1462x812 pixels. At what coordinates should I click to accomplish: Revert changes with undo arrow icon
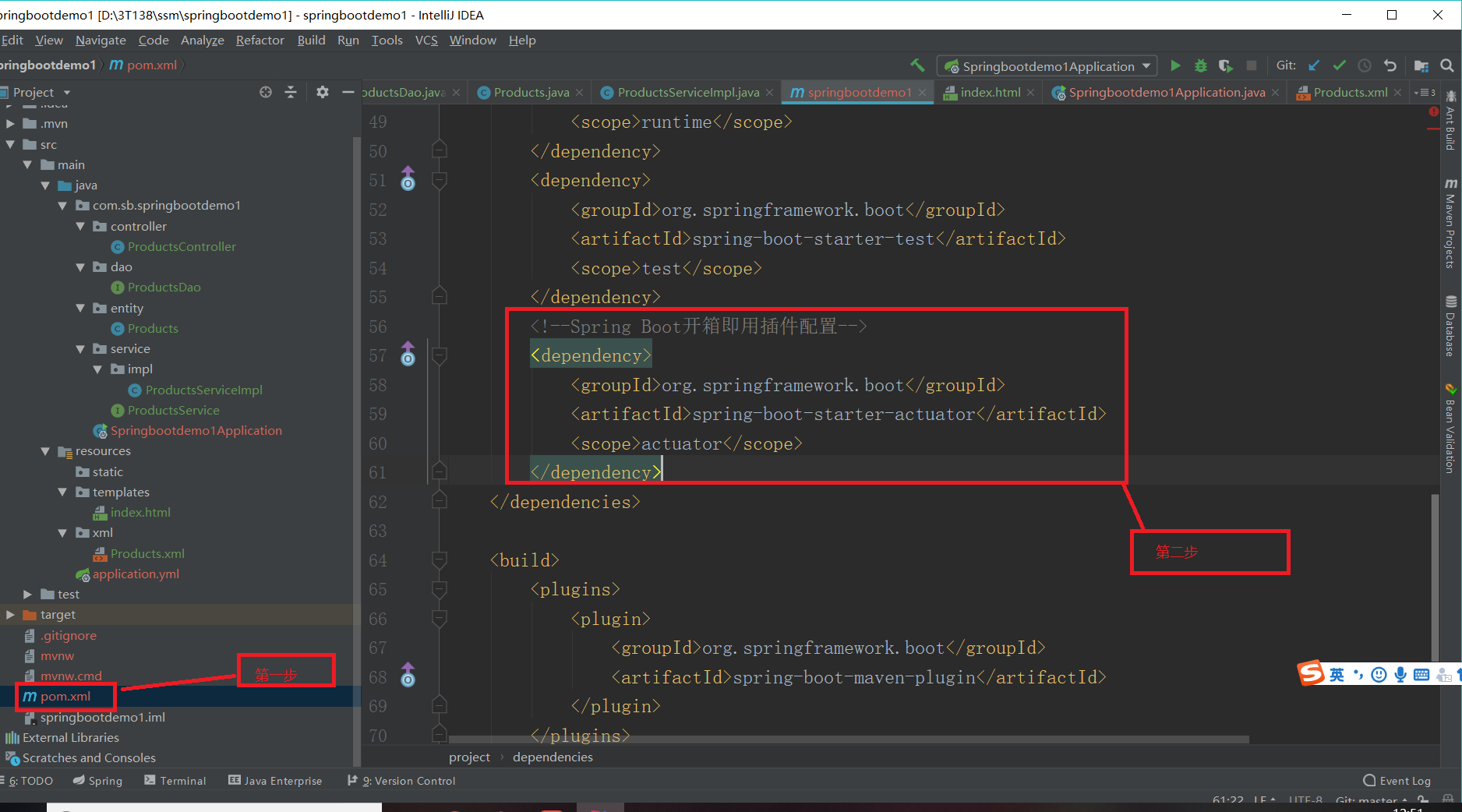coord(1390,65)
